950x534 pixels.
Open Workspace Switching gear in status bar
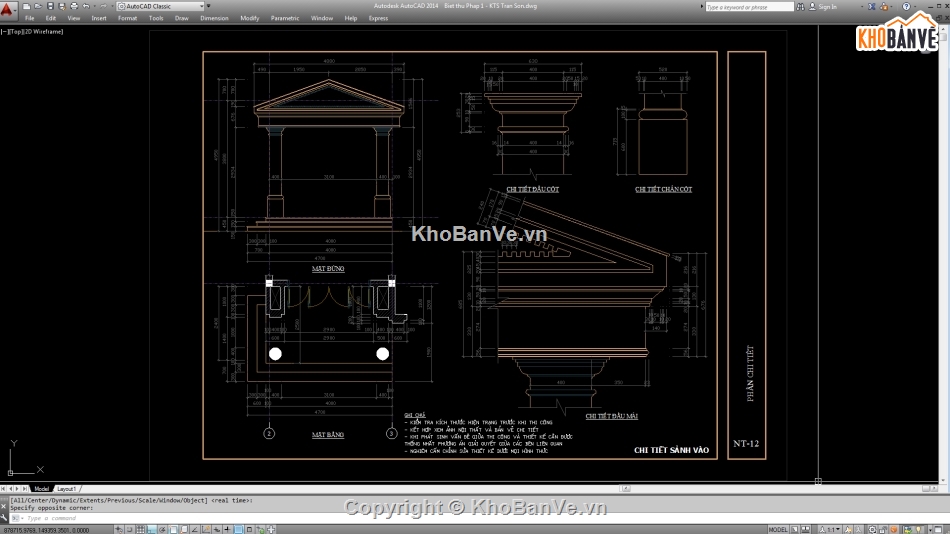pyautogui.click(x=872, y=529)
